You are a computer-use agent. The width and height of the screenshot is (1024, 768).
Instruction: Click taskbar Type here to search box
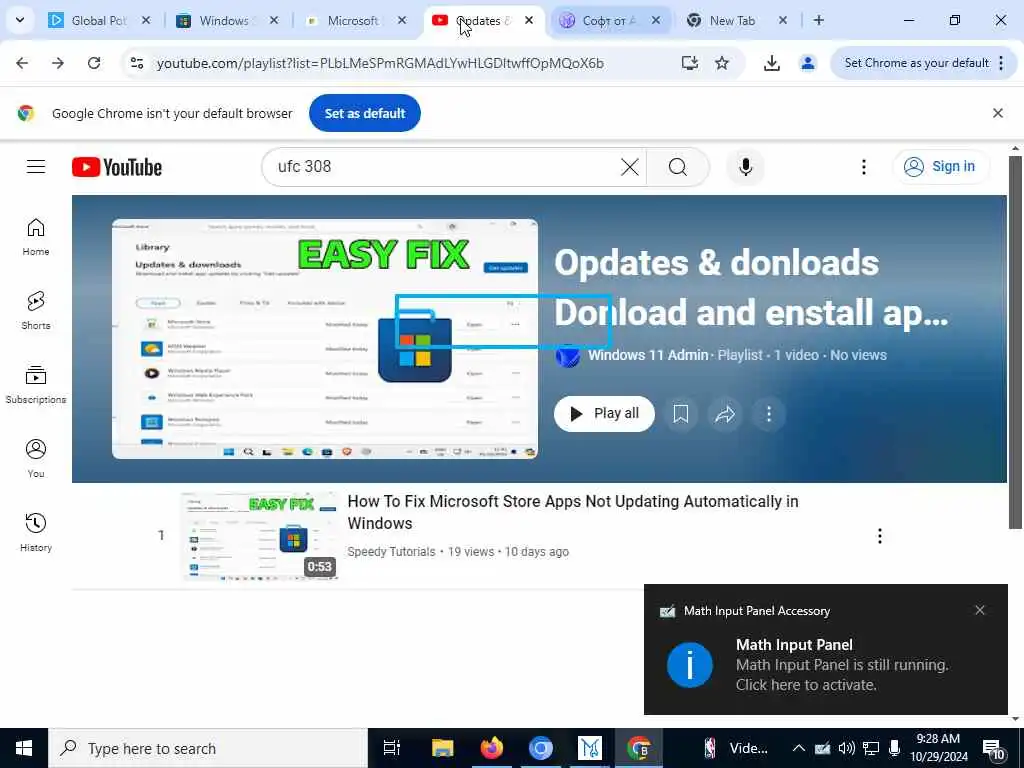click(208, 748)
